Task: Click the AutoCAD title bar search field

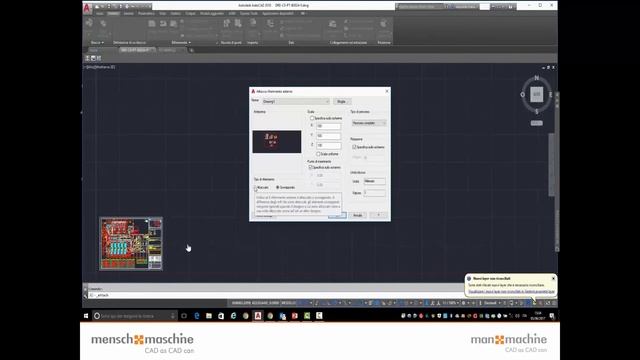Action: 420,7
